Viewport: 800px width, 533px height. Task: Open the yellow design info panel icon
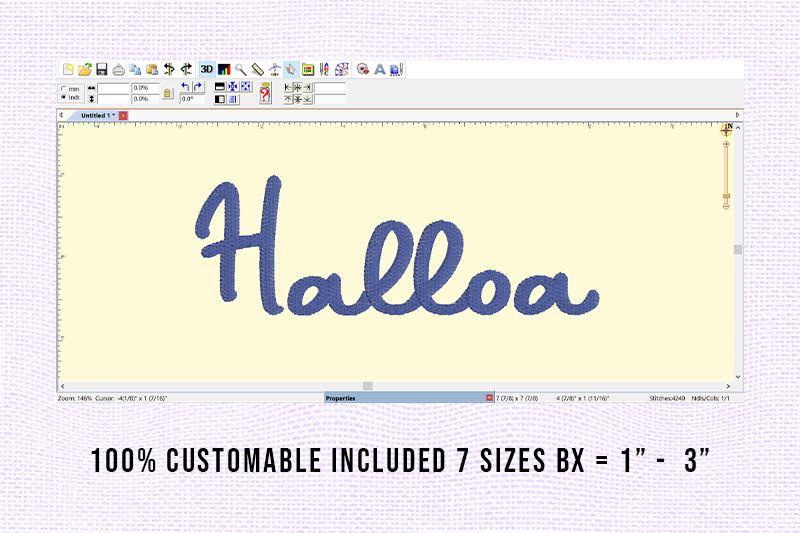tap(308, 69)
